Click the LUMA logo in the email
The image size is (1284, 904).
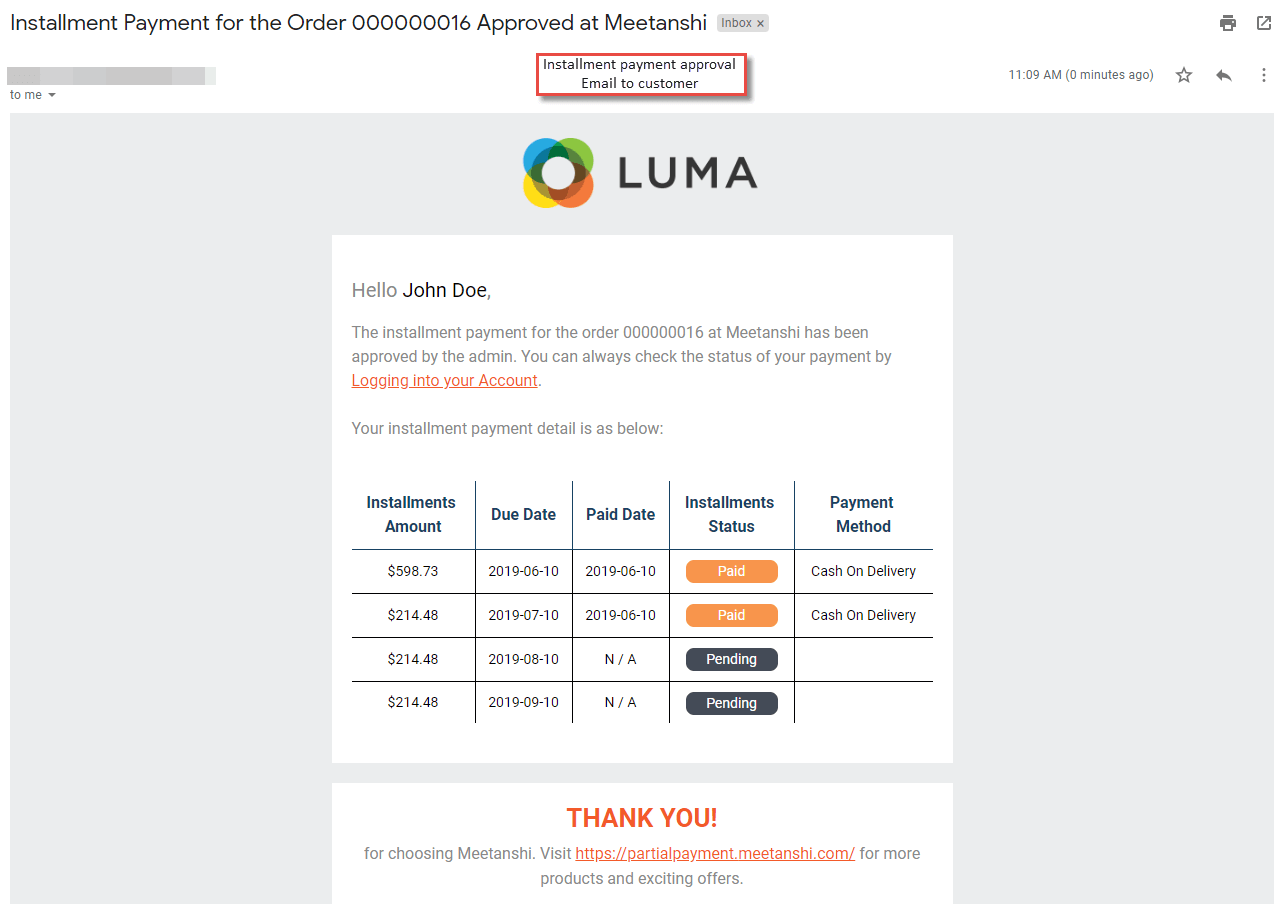[x=640, y=173]
